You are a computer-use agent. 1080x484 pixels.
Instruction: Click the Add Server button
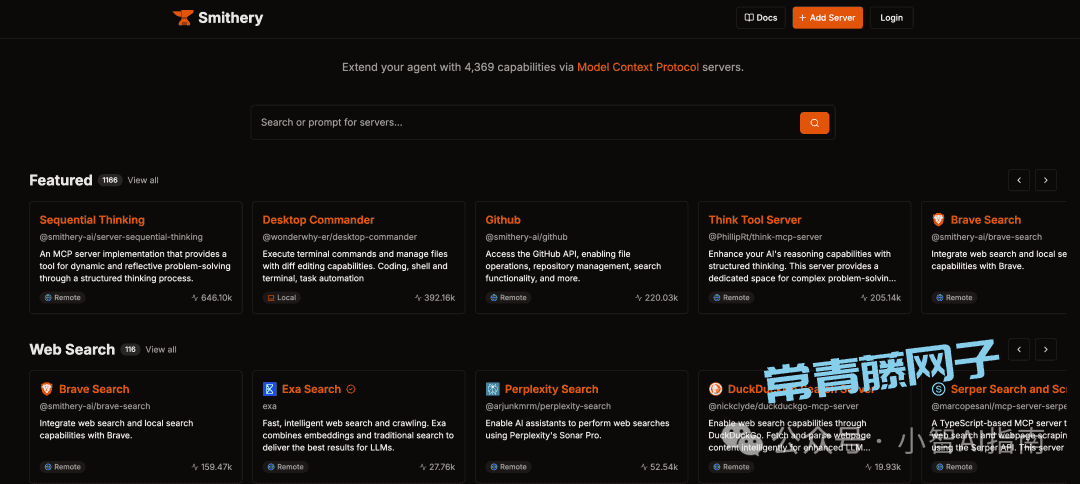coord(827,18)
